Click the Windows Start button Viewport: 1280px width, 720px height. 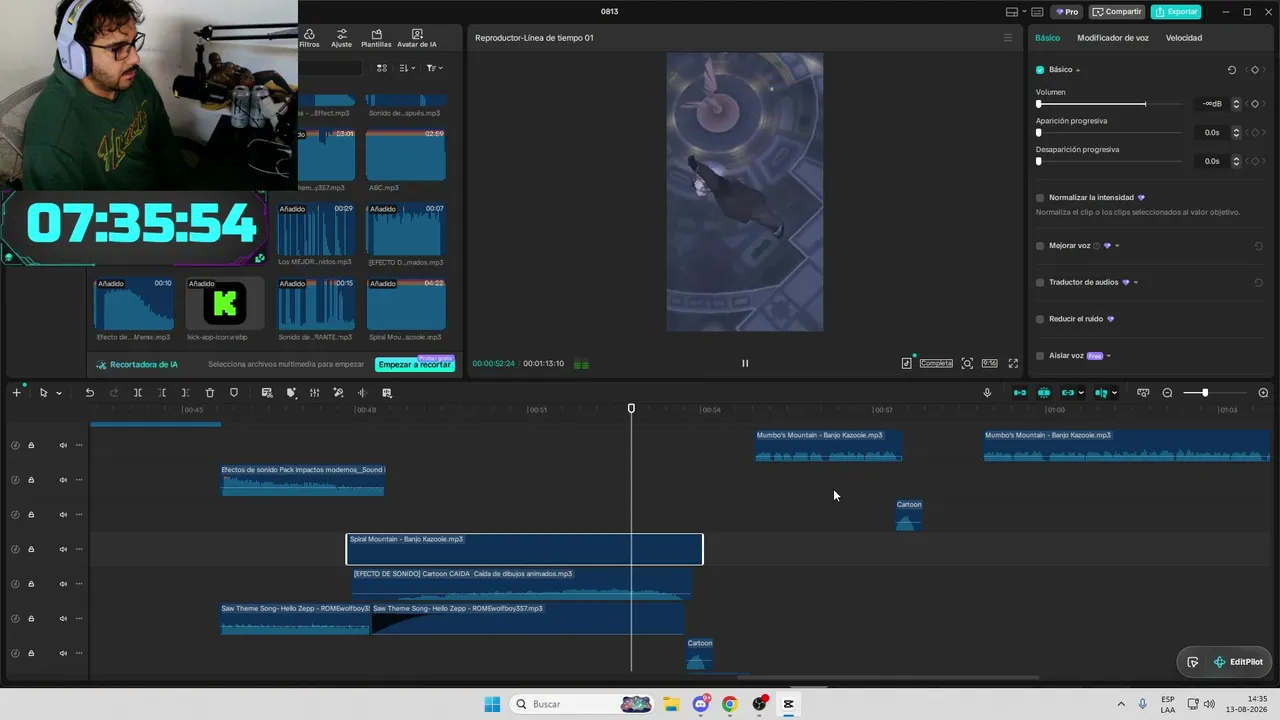pos(492,704)
